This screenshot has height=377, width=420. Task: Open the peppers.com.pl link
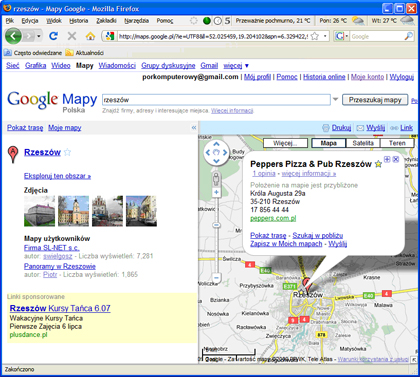[x=273, y=218]
